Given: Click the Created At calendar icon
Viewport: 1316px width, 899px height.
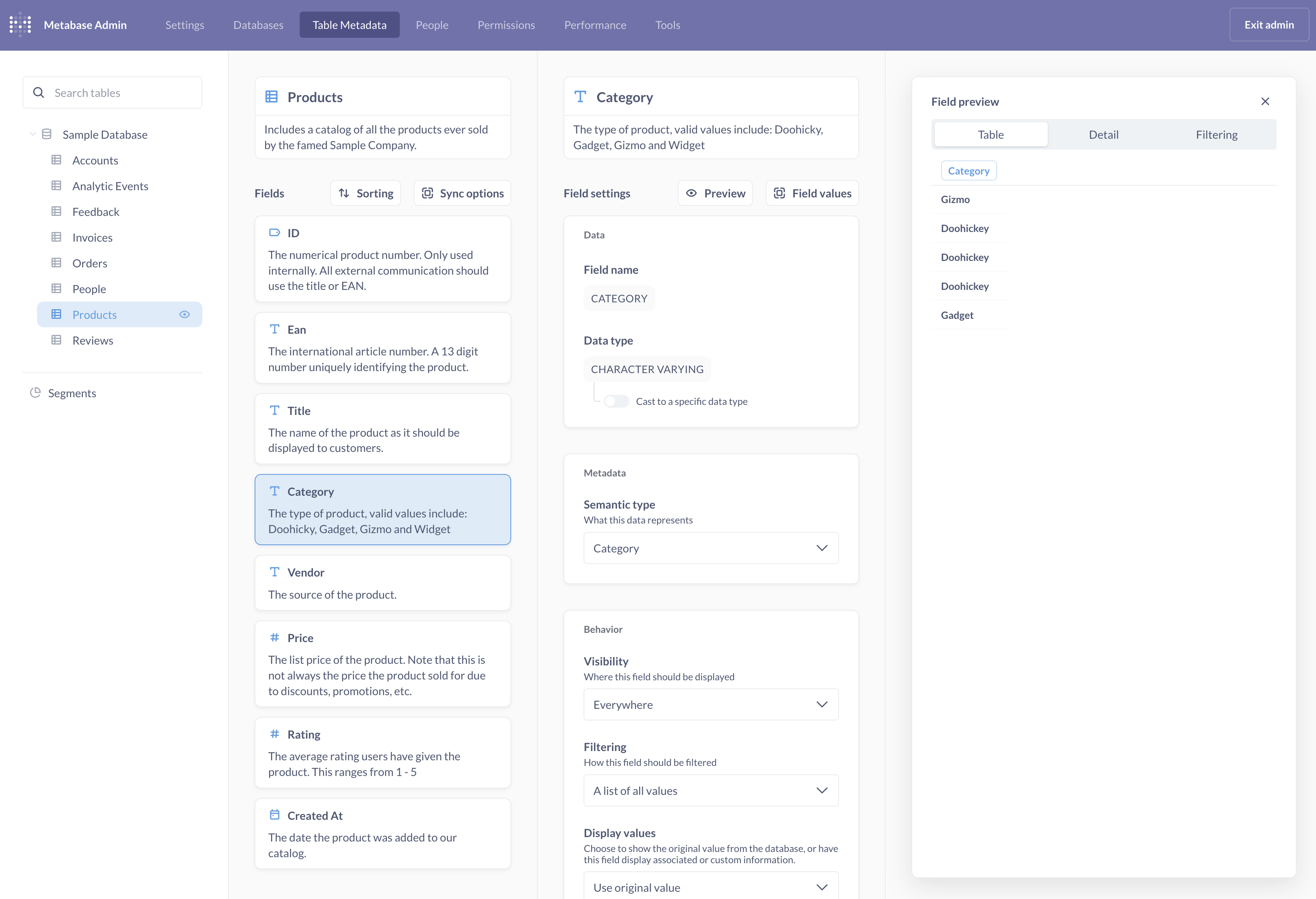Looking at the screenshot, I should pyautogui.click(x=275, y=815).
